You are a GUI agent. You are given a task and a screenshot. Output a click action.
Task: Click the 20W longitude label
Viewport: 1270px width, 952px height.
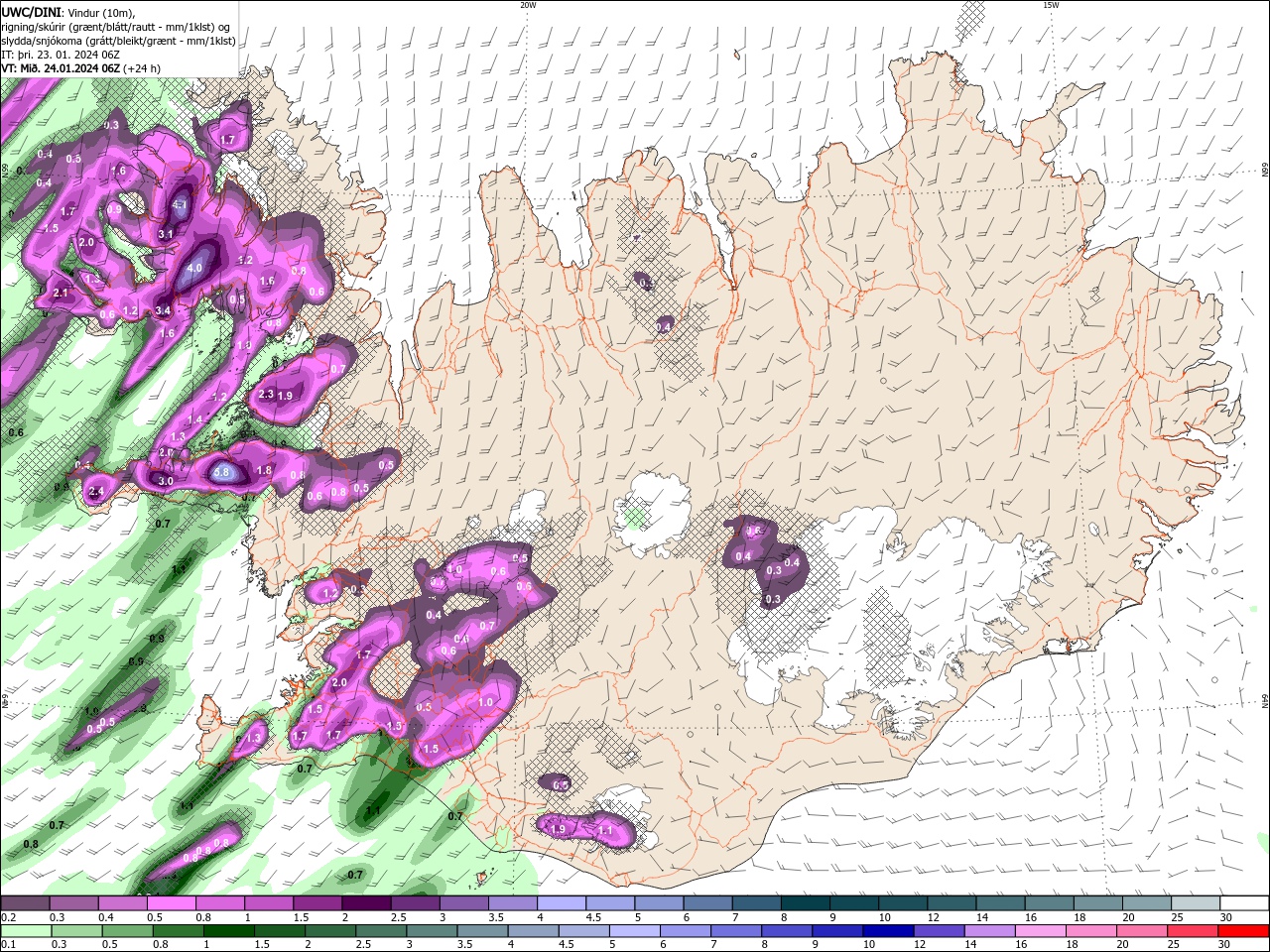528,5
